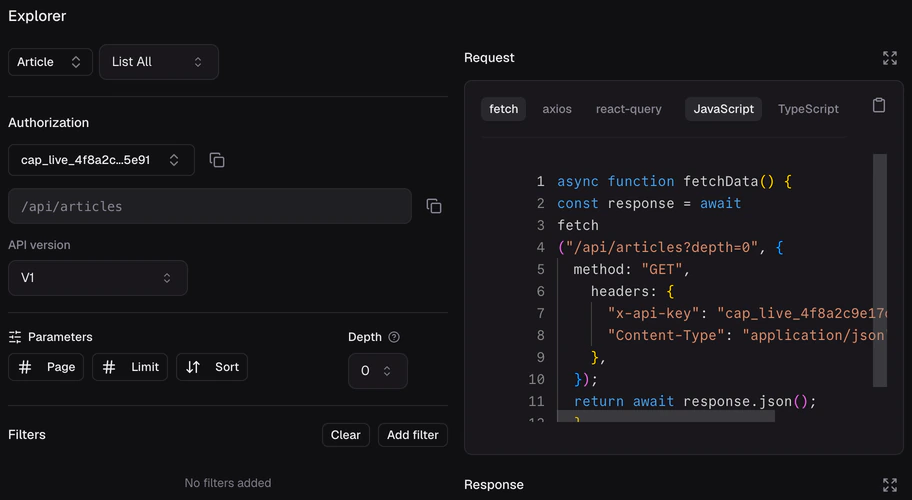Switch to the react-query tab
912x500 pixels.
pyautogui.click(x=628, y=109)
